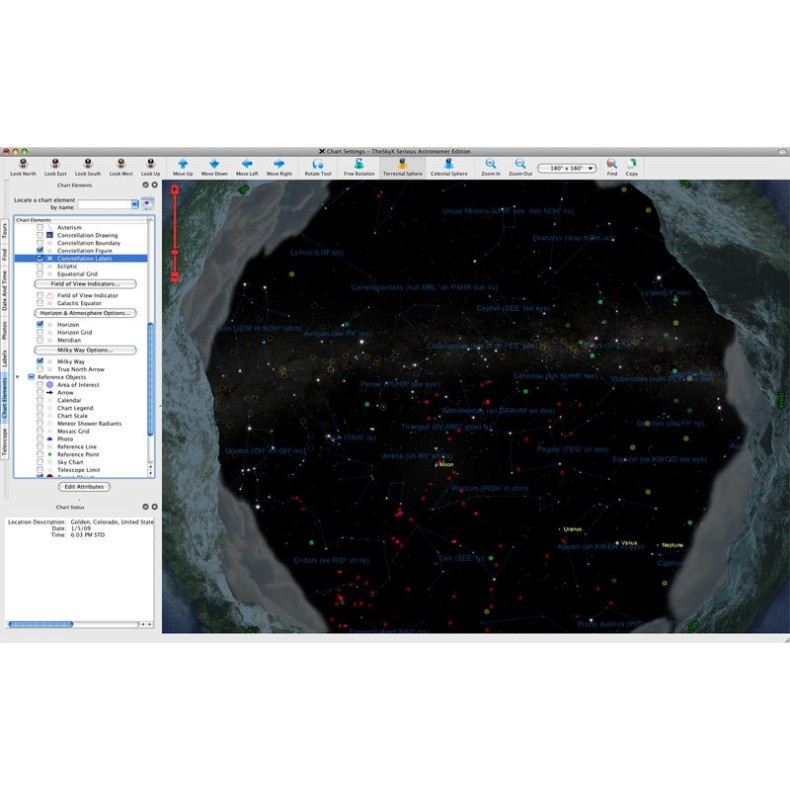Open the Find tool in toolbar
The image size is (790, 790).
point(611,164)
